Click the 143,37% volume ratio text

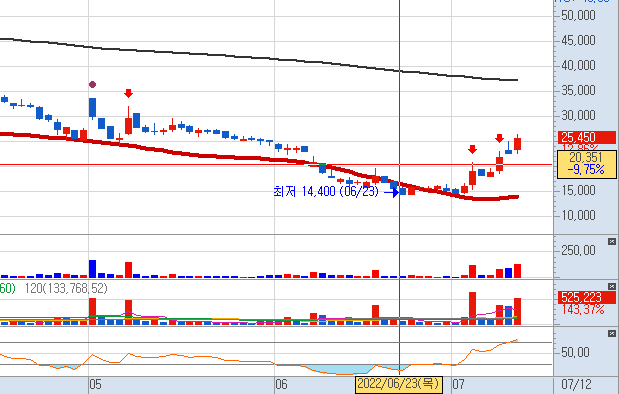point(583,310)
